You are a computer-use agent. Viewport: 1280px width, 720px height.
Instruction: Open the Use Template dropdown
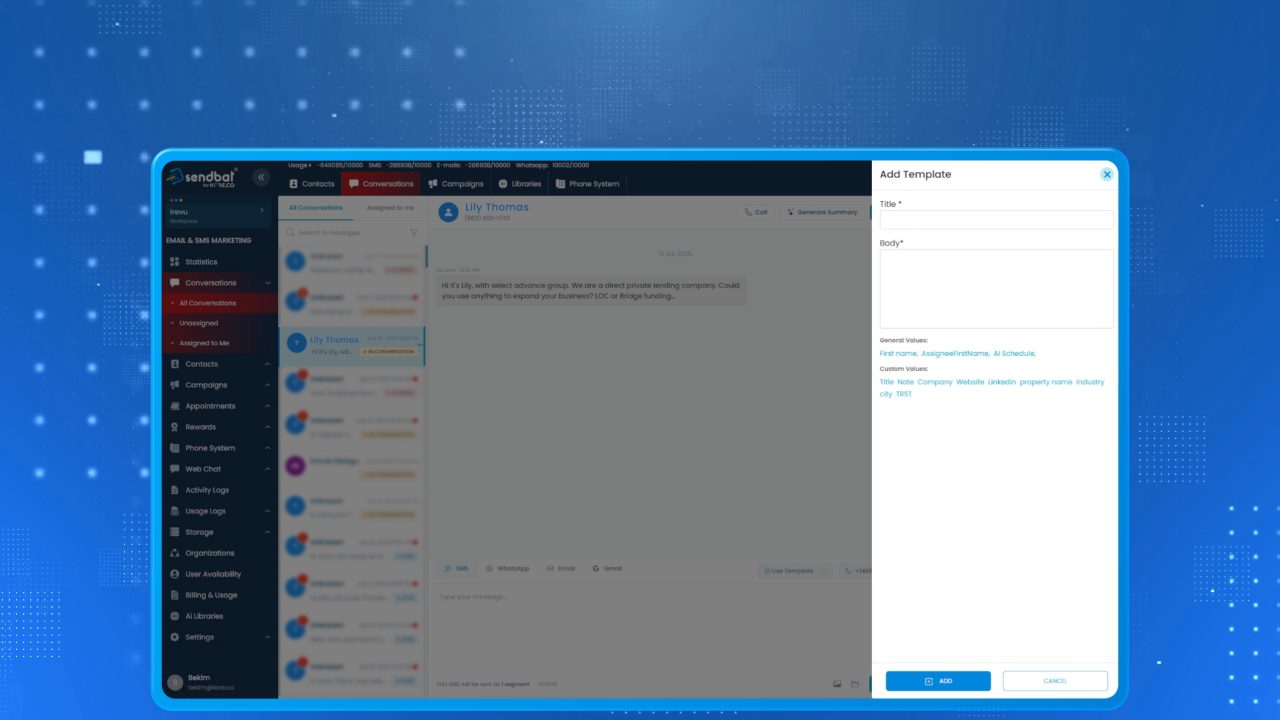[795, 571]
